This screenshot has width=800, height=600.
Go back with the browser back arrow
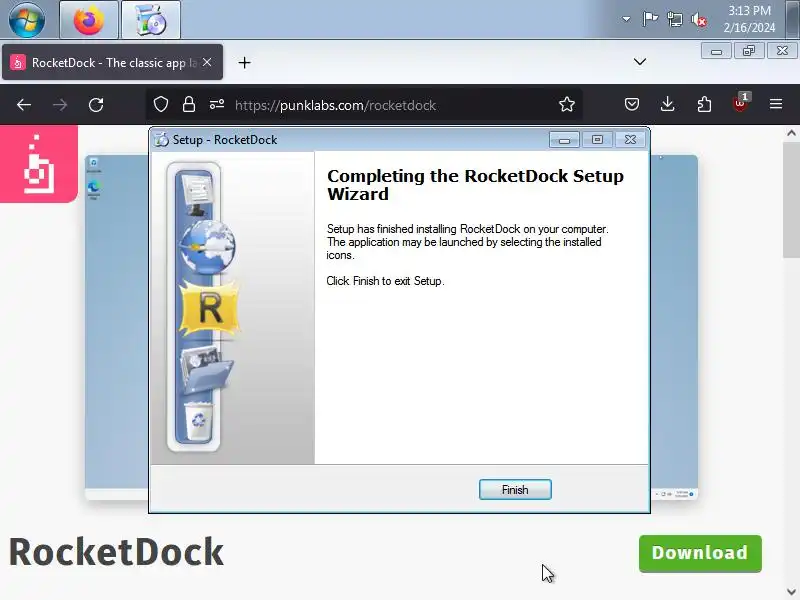click(x=23, y=105)
